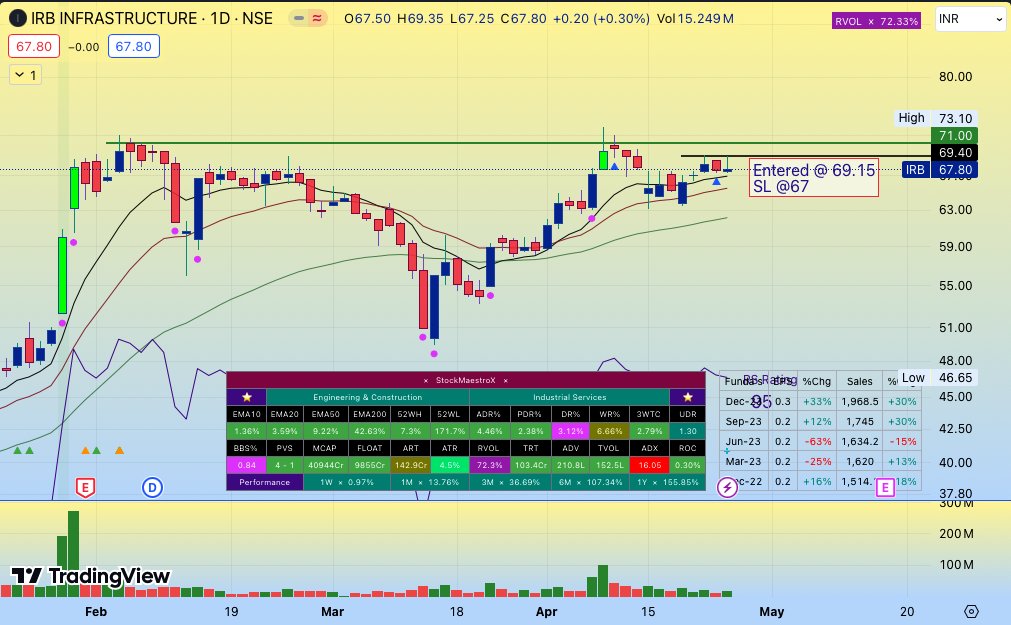Select the black 69.40 price line label
The image size is (1011, 625).
coord(955,153)
